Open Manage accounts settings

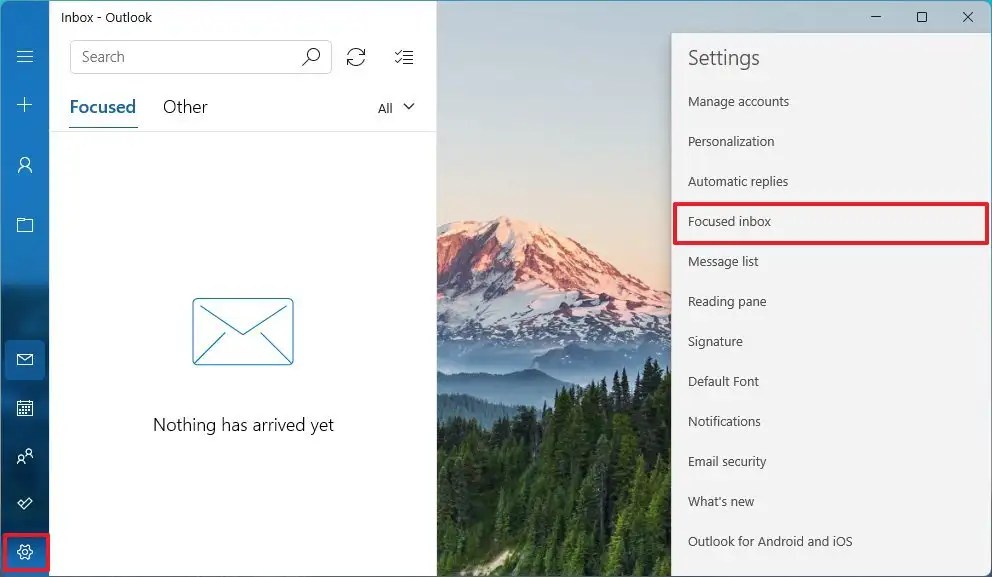tap(739, 101)
